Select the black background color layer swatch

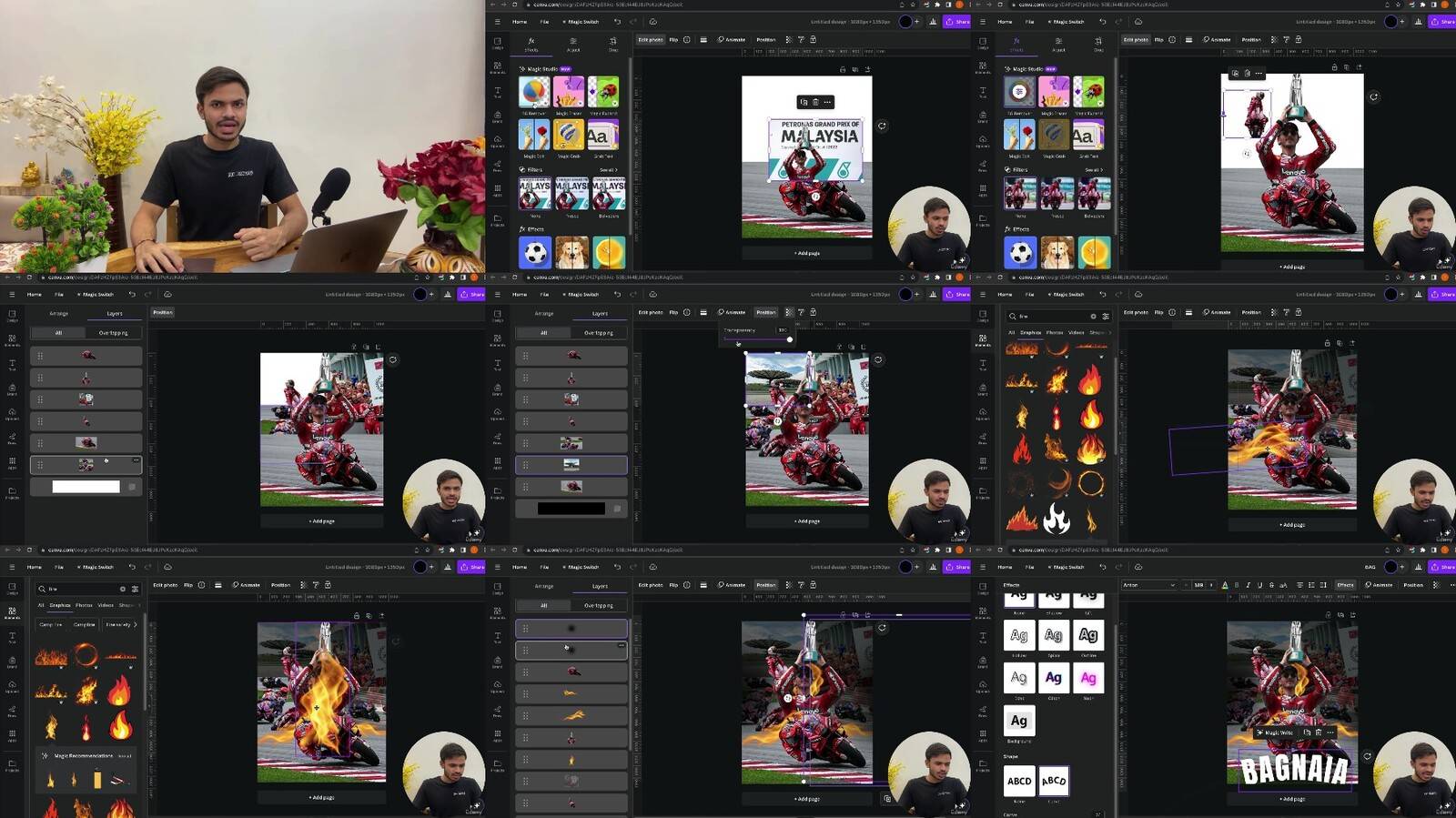pos(571,509)
